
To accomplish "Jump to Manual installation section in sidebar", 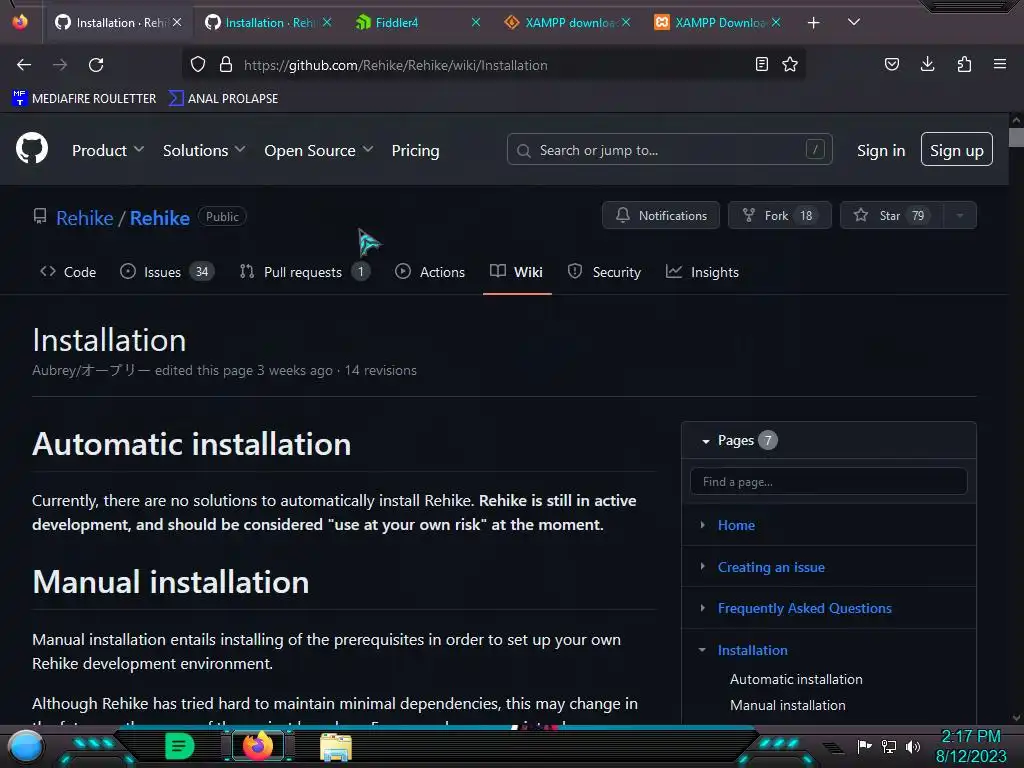I will (788, 705).
